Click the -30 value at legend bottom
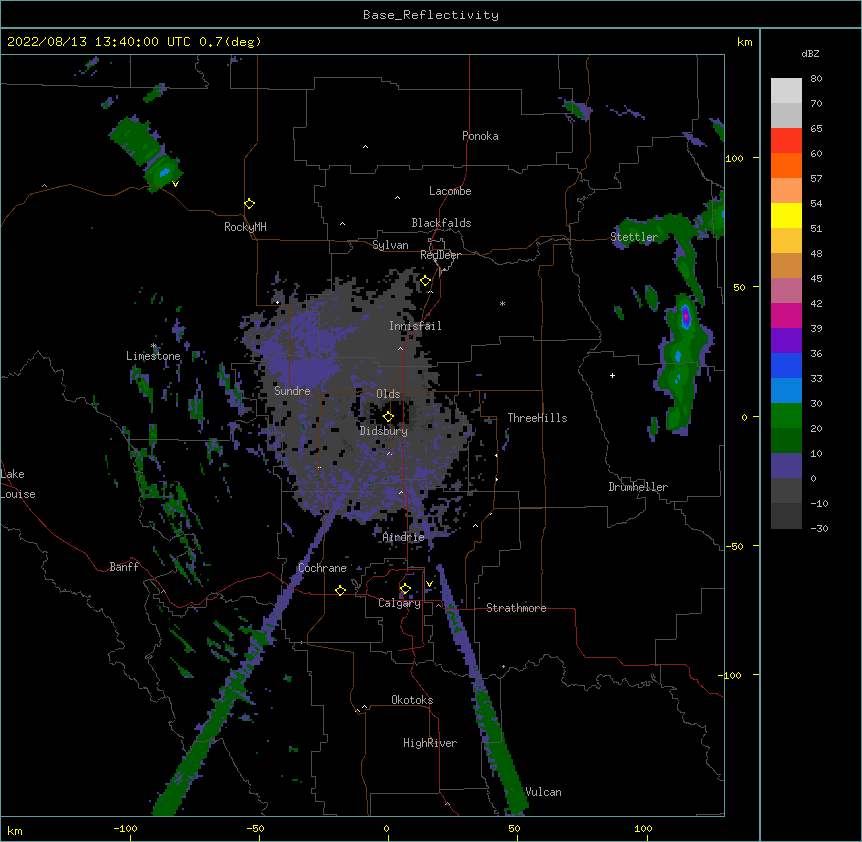This screenshot has height=842, width=862. tap(819, 528)
